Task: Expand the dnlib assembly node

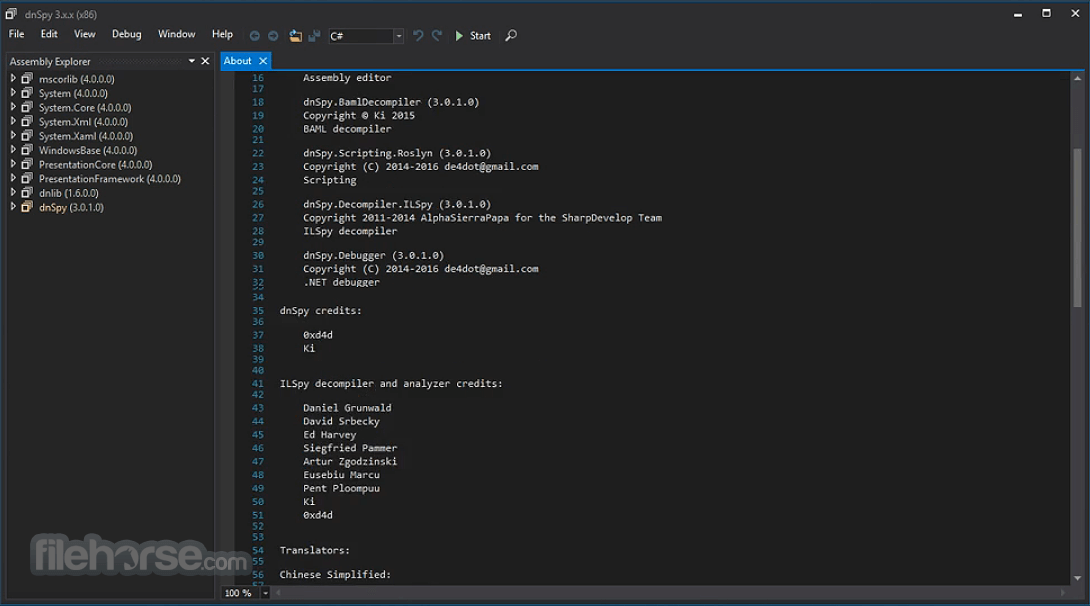Action: pos(13,193)
